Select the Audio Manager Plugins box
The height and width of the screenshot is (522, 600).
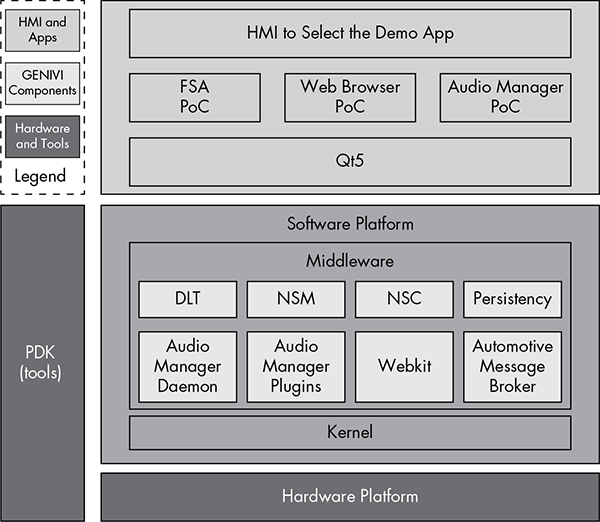click(x=296, y=365)
